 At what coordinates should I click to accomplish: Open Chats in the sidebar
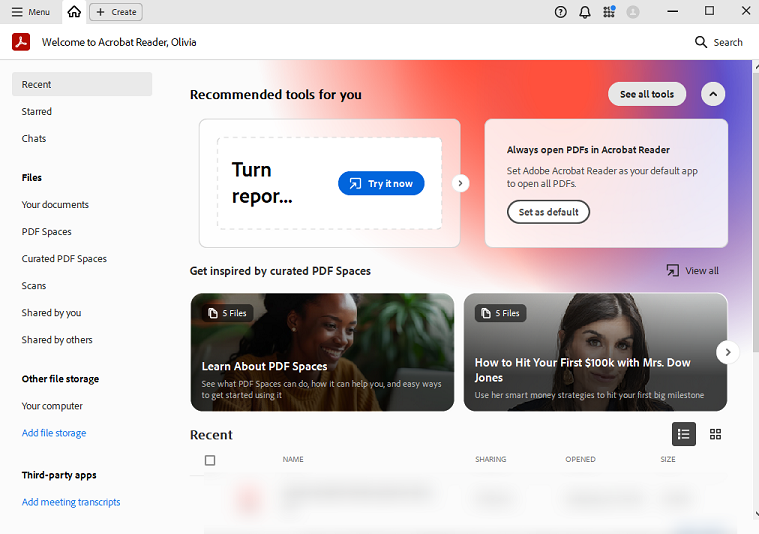click(x=33, y=138)
